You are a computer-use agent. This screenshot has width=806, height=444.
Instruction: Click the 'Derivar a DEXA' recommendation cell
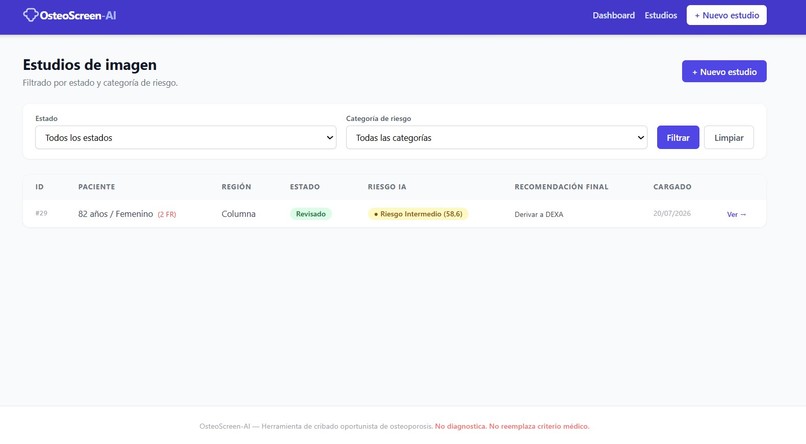coord(539,214)
